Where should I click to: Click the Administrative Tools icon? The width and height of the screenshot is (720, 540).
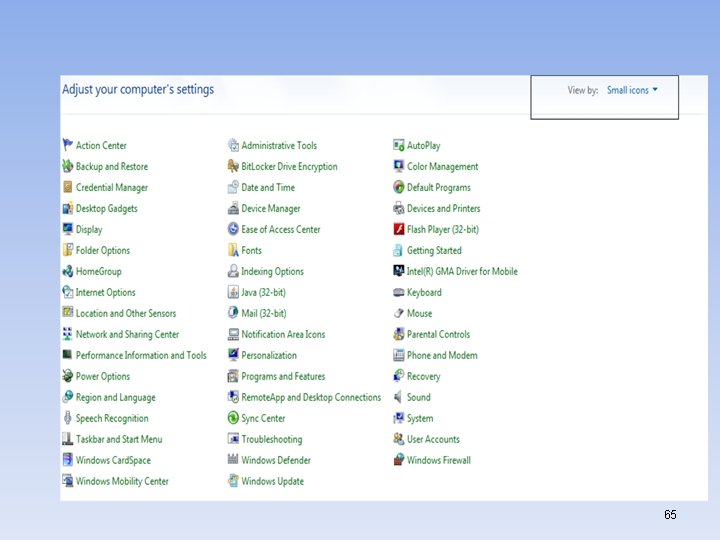[233, 145]
